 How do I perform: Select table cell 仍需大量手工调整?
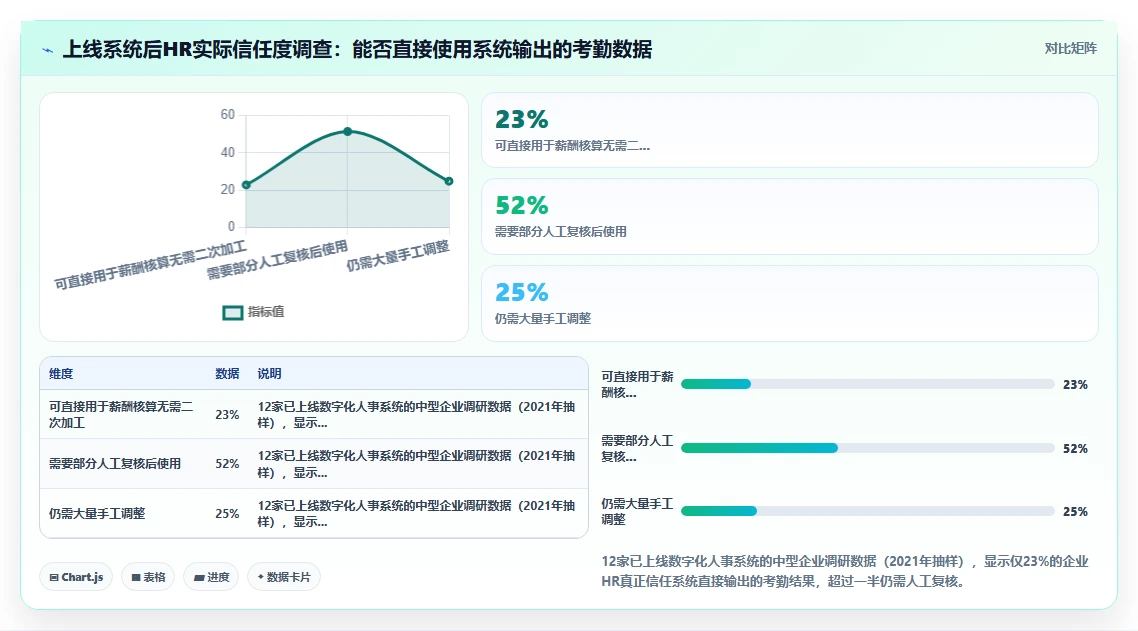[x=97, y=513]
